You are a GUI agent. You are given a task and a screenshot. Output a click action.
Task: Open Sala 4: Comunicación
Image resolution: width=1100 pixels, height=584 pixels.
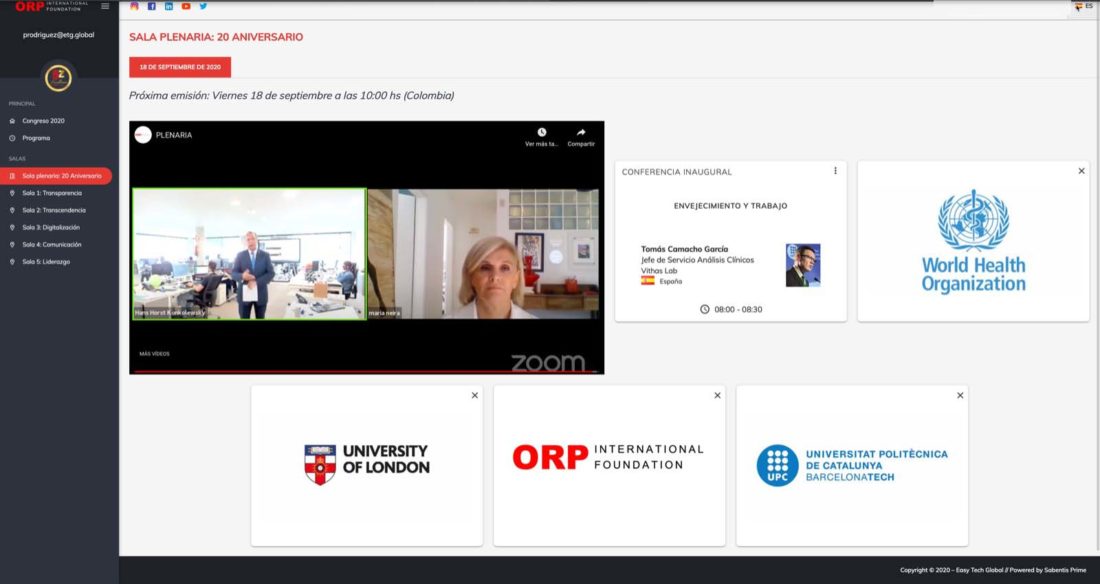click(51, 244)
